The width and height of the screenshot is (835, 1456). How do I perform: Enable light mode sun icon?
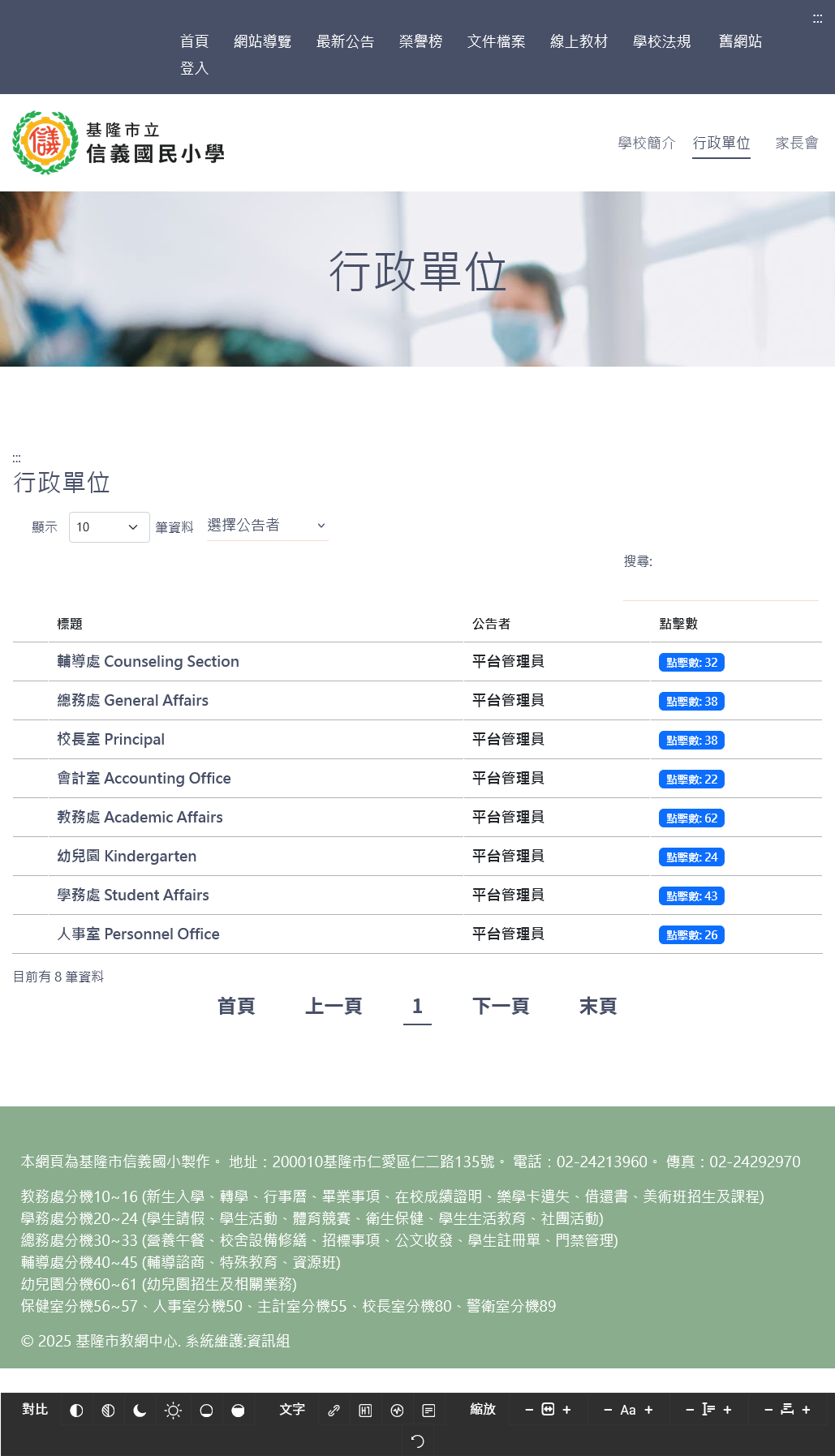point(173,1411)
